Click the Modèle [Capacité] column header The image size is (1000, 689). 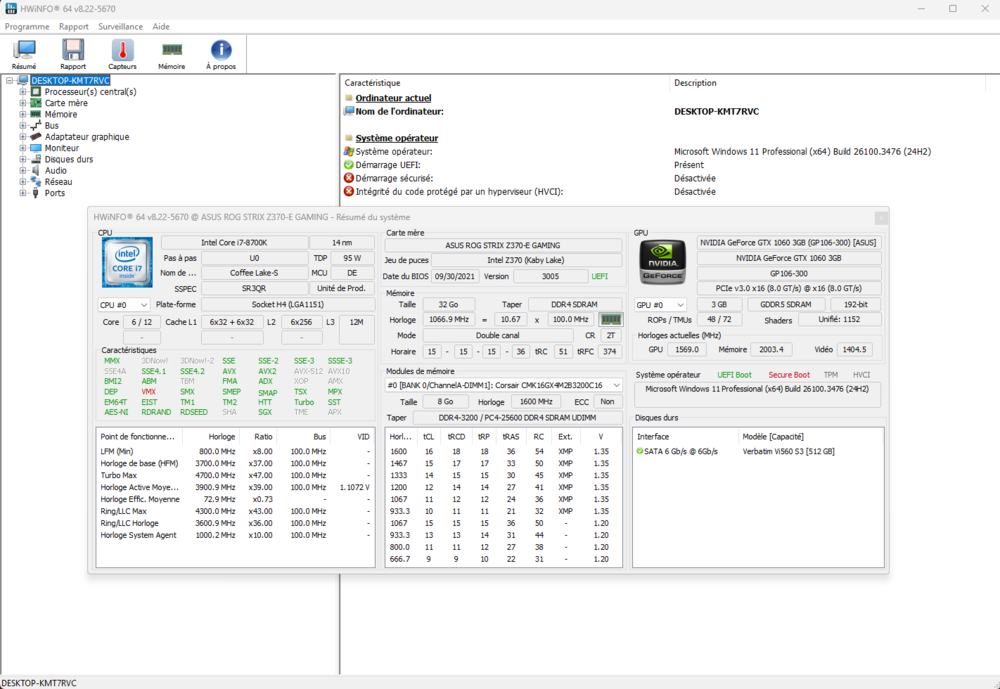tap(773, 436)
